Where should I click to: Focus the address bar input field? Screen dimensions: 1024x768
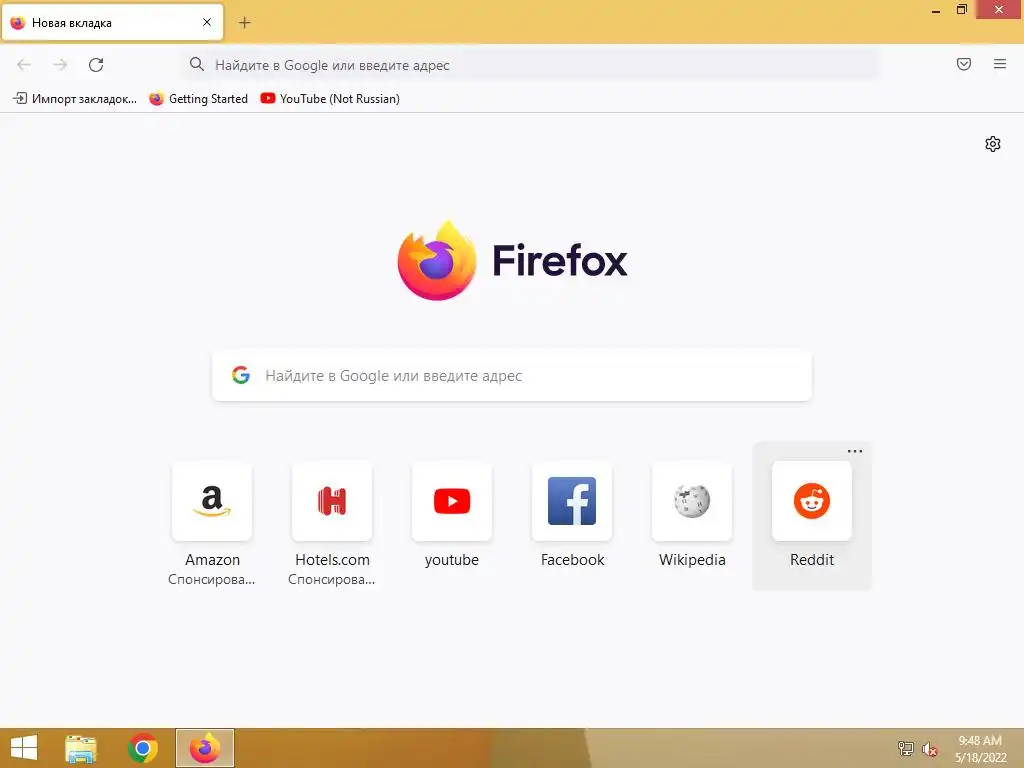click(530, 65)
